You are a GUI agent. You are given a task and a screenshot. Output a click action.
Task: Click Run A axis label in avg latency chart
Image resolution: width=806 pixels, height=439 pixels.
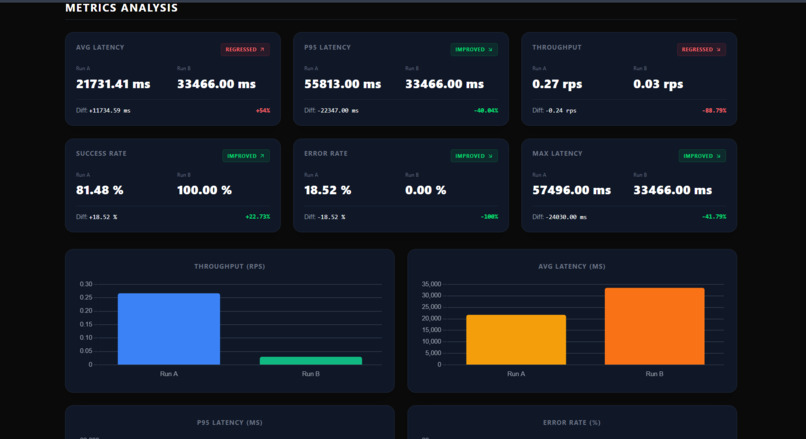pos(516,374)
